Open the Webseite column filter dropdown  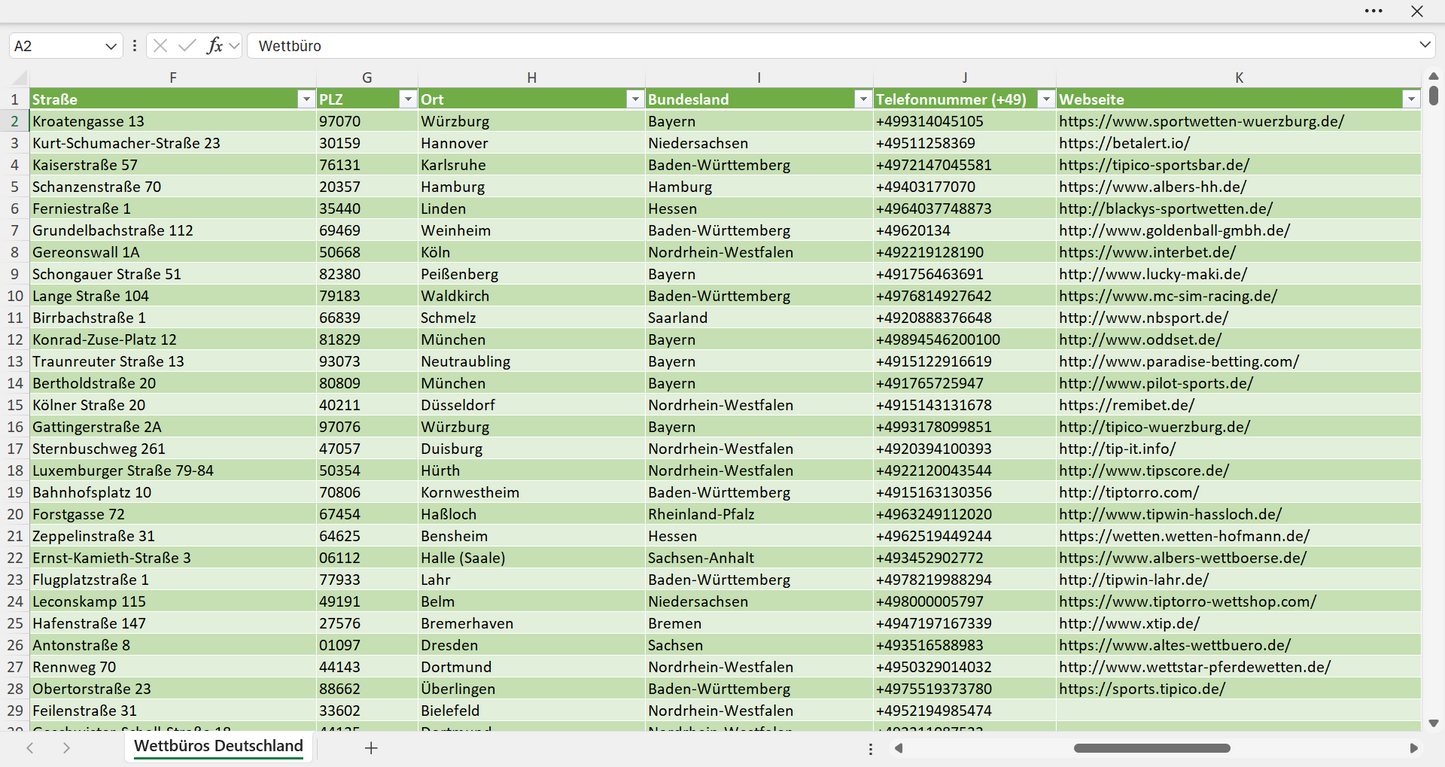click(x=1410, y=99)
